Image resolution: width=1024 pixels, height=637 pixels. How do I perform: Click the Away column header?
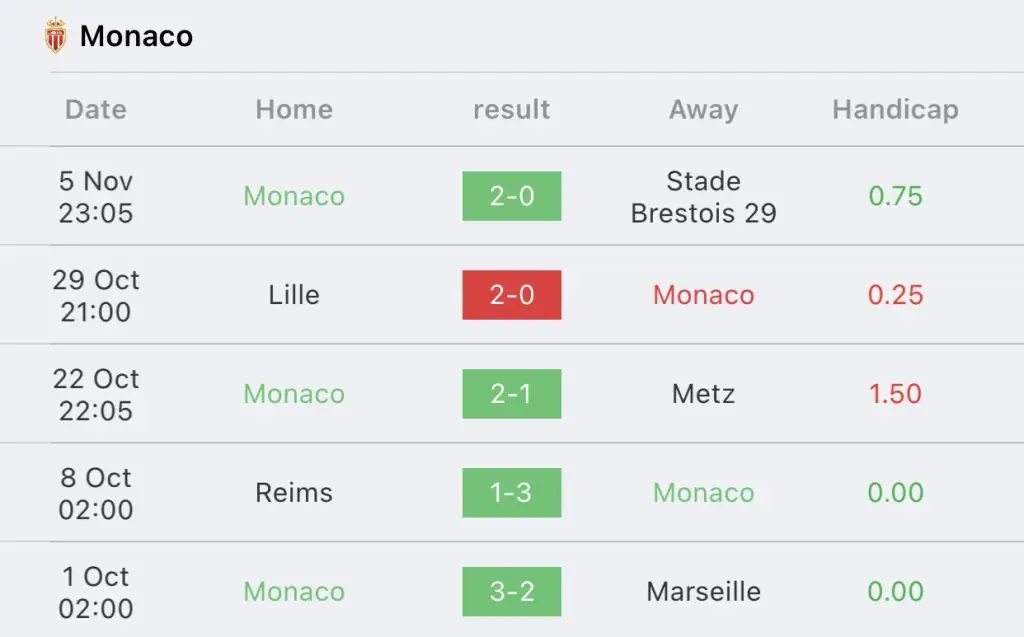703,110
